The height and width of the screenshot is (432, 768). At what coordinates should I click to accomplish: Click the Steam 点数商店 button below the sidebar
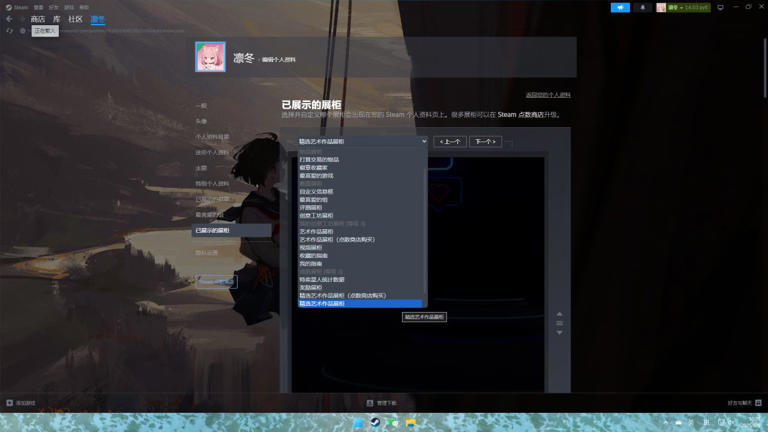[x=216, y=282]
